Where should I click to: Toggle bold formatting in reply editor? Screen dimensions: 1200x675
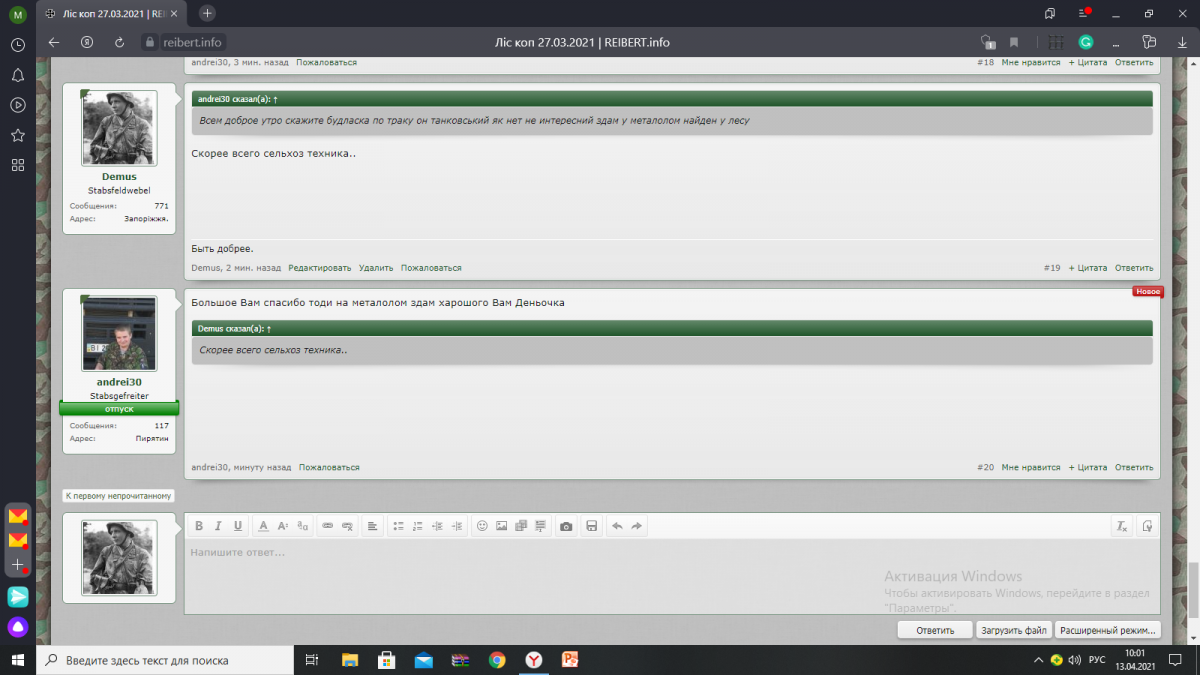(199, 526)
